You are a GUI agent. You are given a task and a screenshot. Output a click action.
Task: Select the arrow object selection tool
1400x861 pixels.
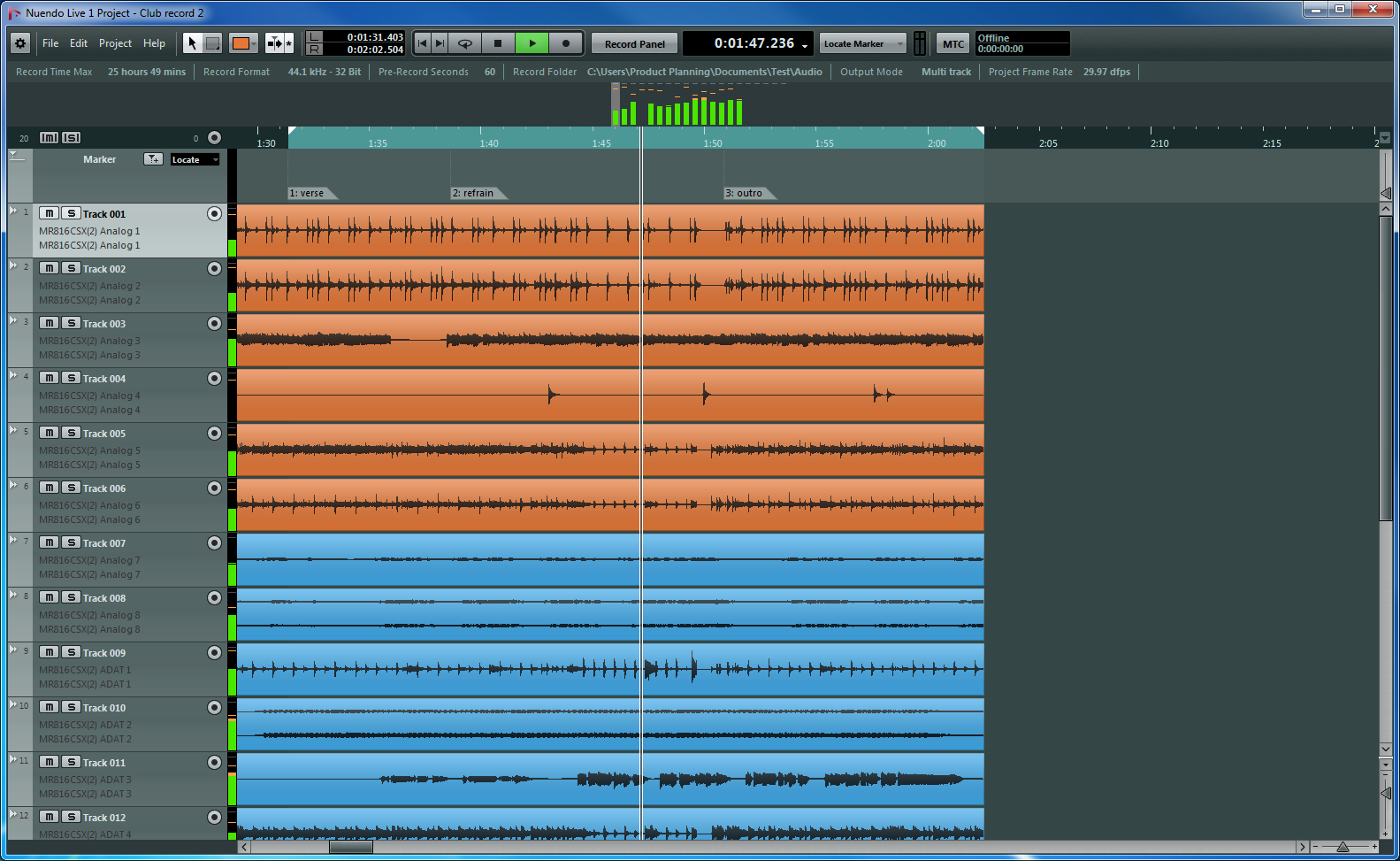click(192, 43)
